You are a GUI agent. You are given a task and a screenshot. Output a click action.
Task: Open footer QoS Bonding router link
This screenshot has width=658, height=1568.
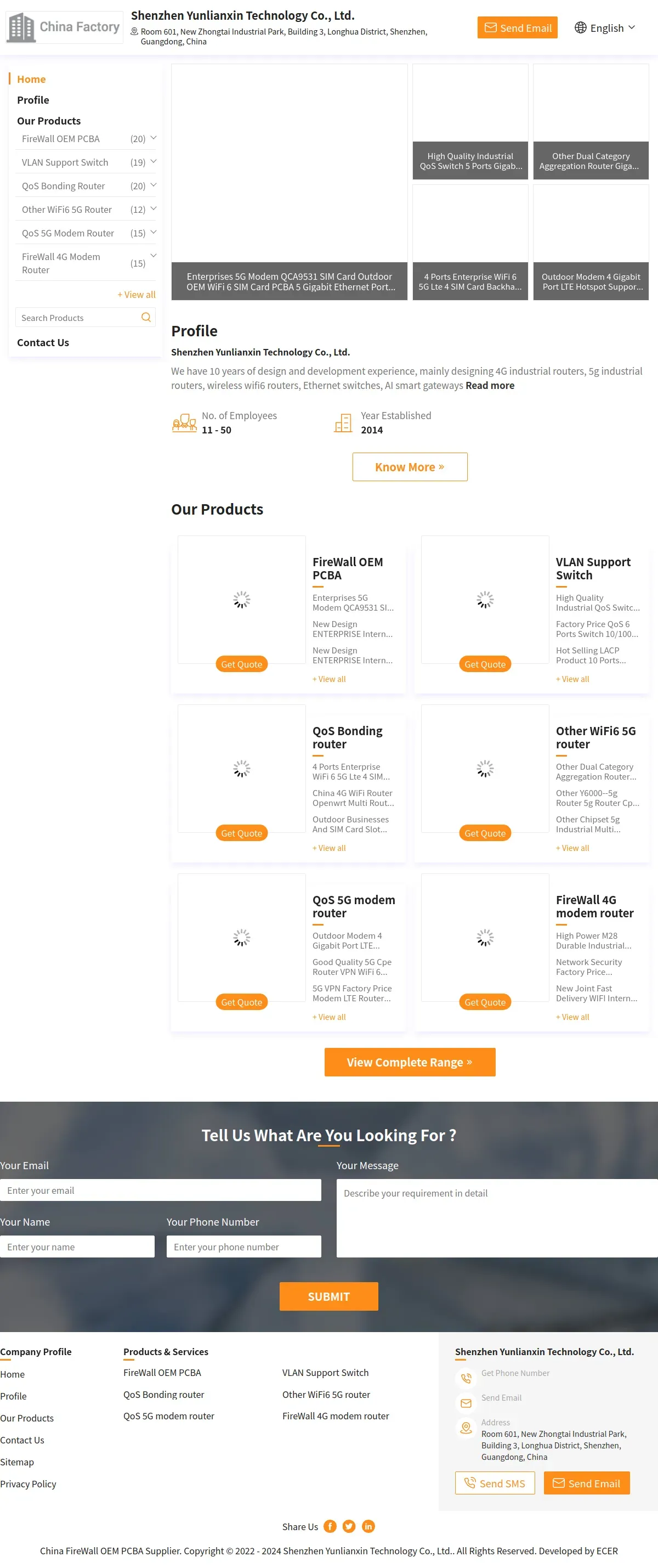click(163, 1395)
